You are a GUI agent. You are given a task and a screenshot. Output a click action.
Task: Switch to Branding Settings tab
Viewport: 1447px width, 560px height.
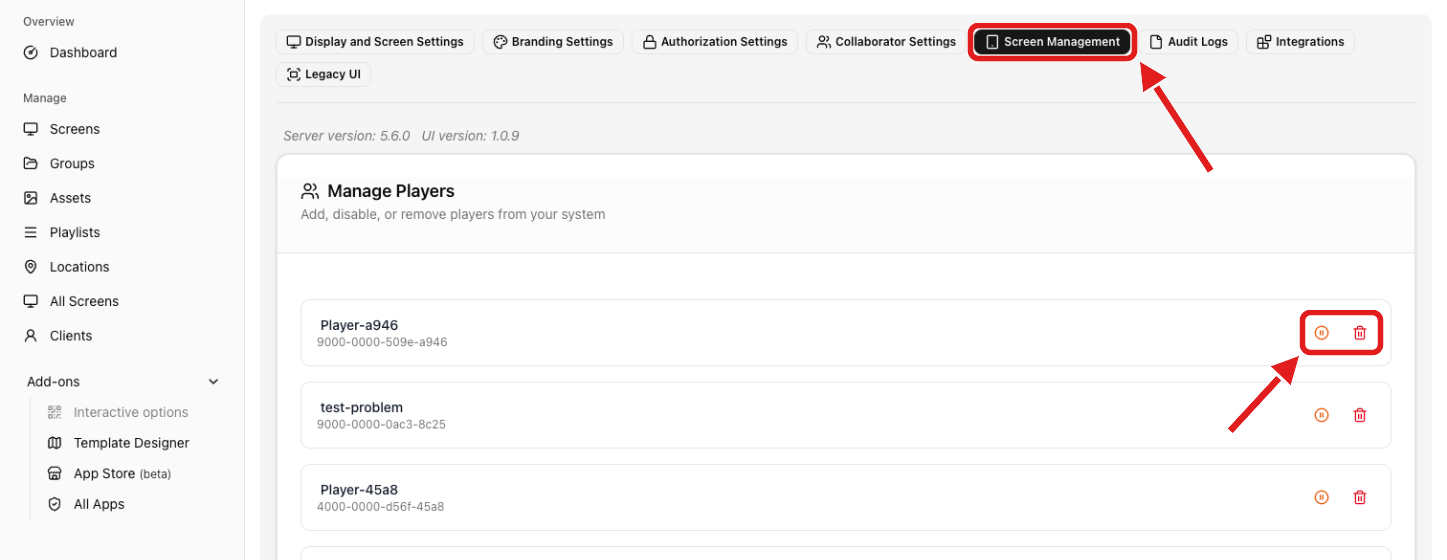coord(553,42)
